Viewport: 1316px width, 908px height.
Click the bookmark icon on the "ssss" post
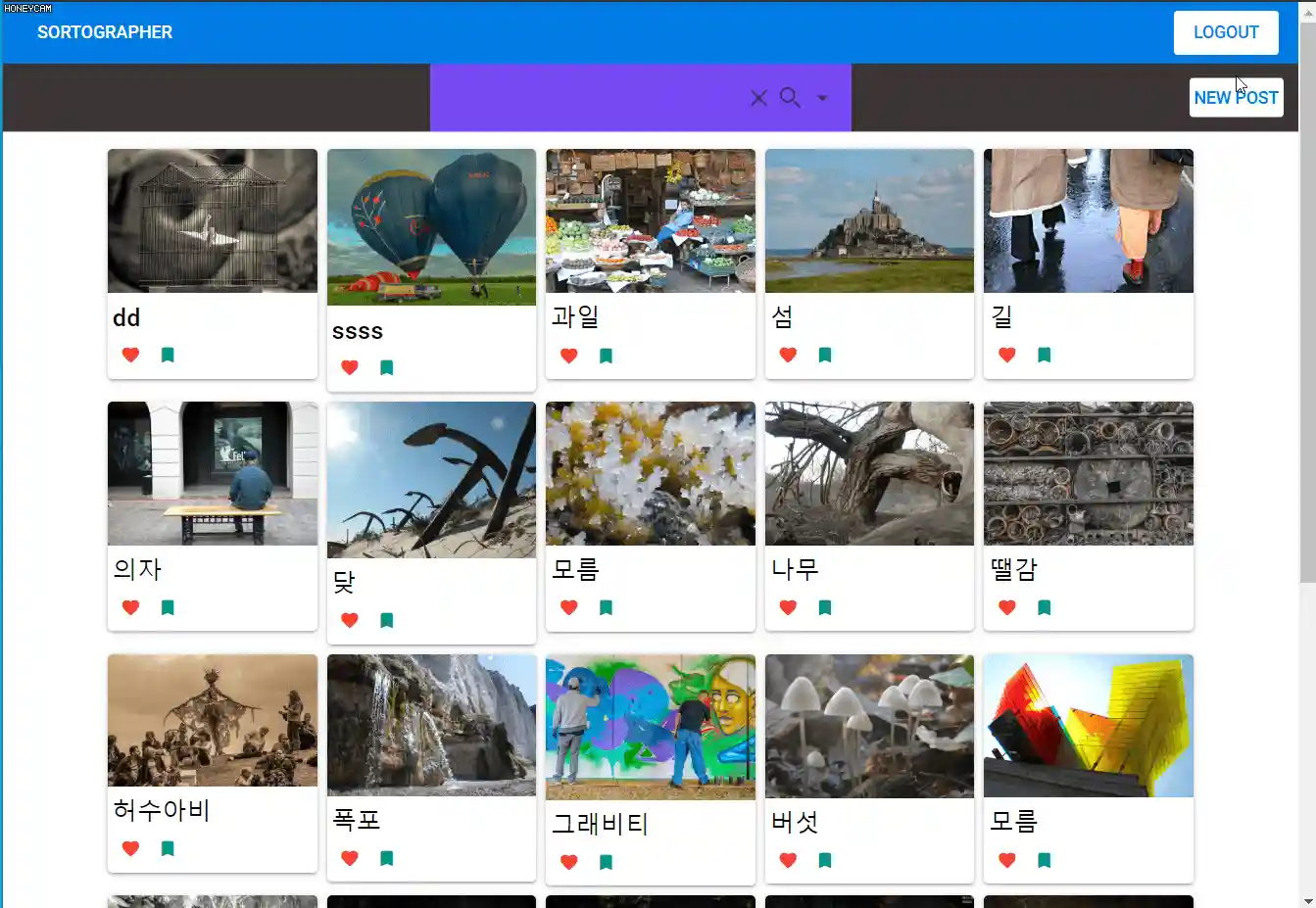[386, 367]
